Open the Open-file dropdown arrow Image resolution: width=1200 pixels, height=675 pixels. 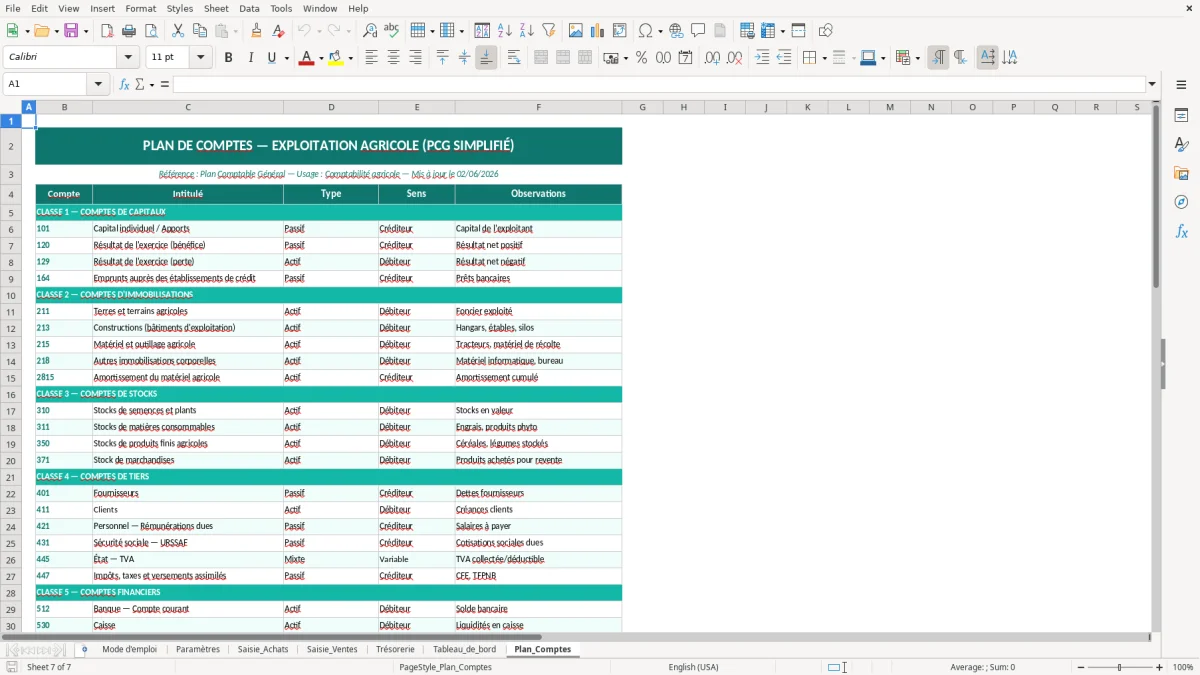point(56,31)
